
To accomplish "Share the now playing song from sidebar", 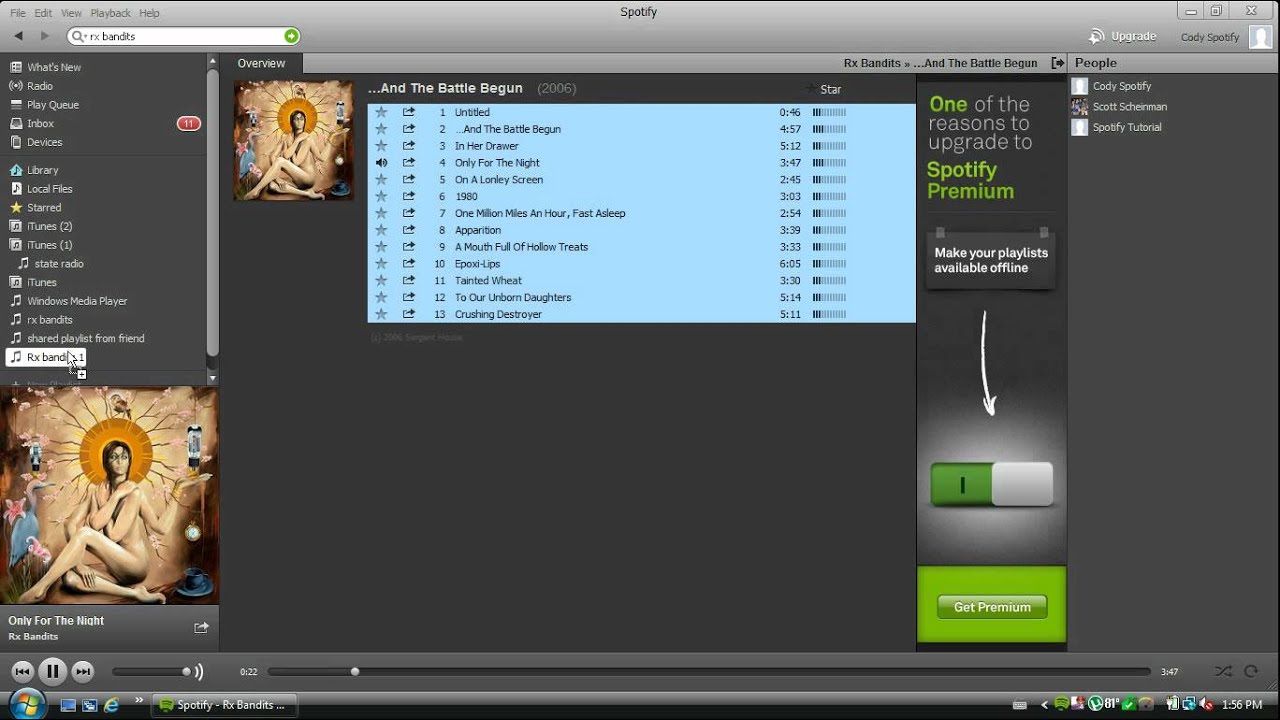I will pos(201,627).
